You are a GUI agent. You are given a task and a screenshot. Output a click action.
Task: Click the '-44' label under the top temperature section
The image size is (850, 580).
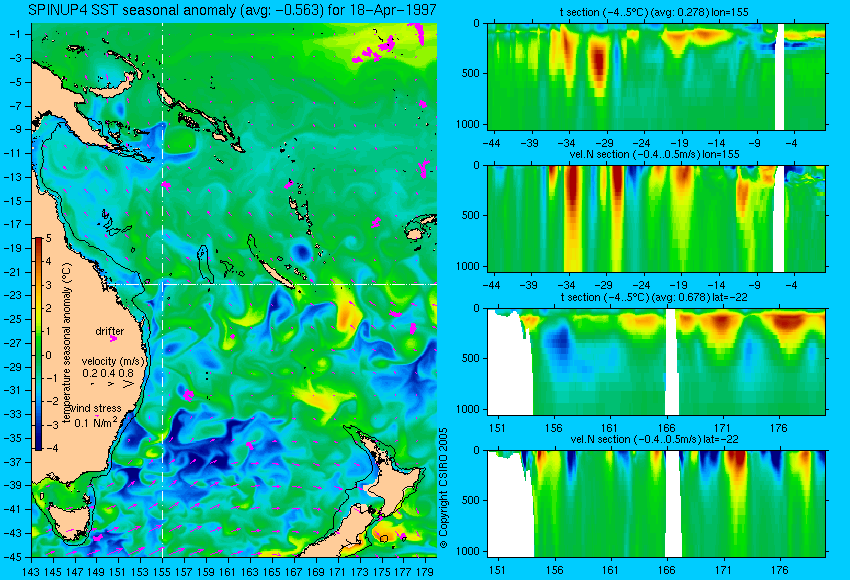pyautogui.click(x=491, y=143)
